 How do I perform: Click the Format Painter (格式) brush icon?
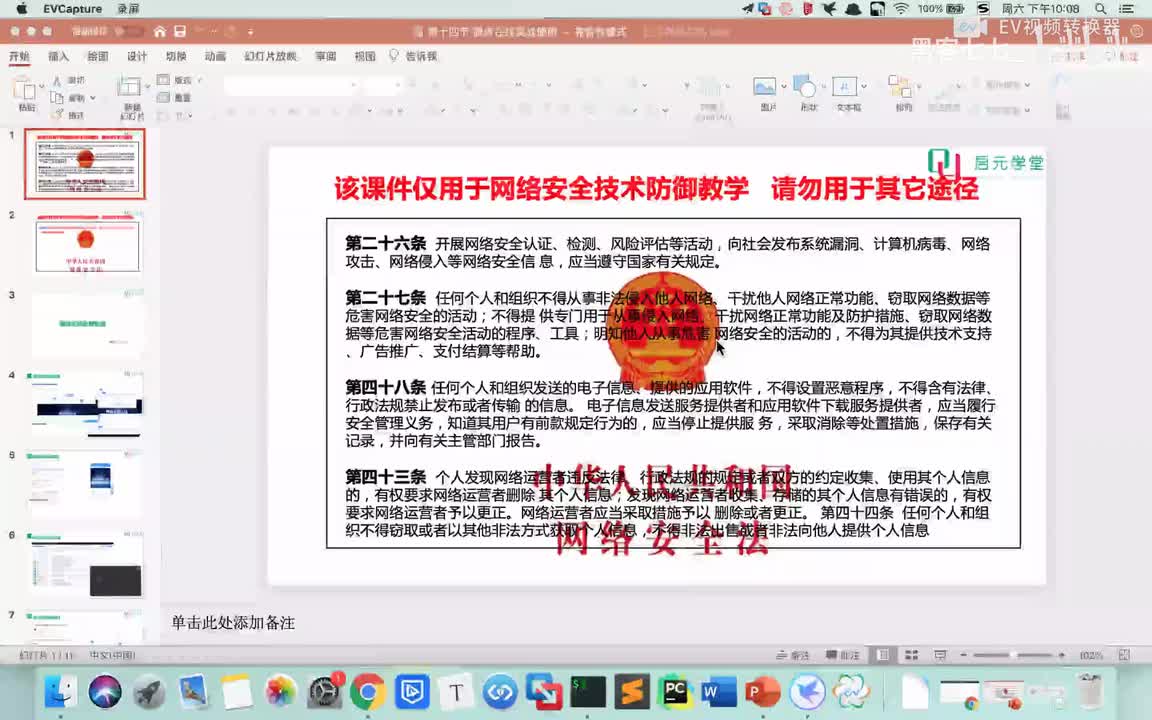[57, 114]
